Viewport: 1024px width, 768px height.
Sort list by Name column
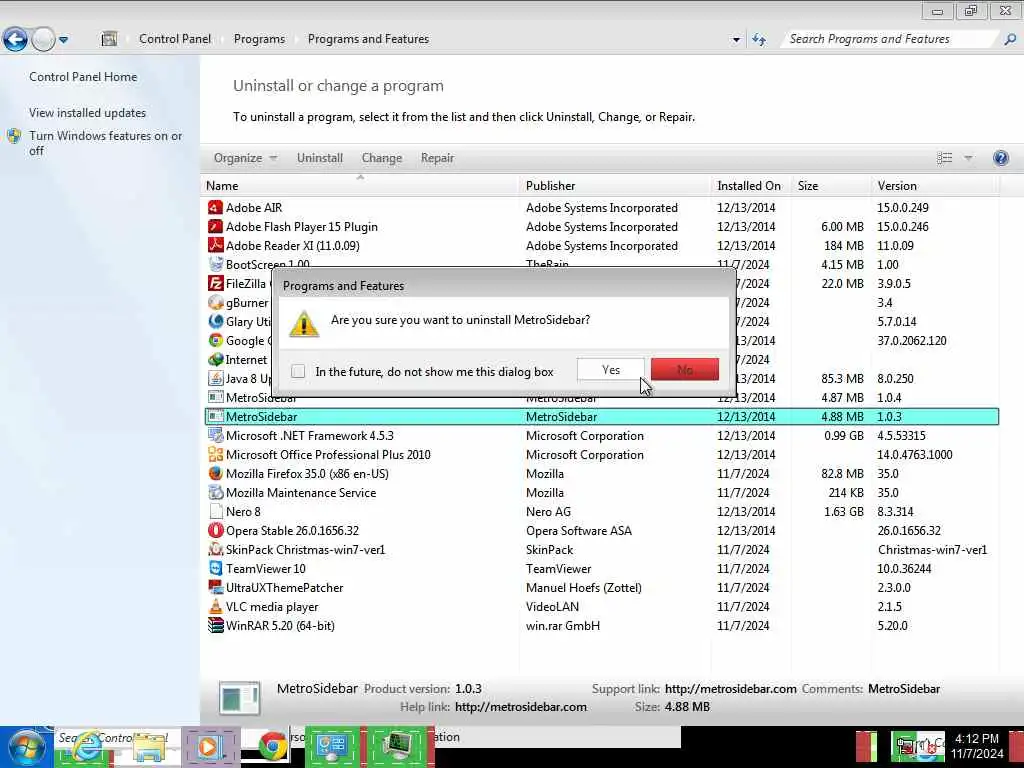360,185
